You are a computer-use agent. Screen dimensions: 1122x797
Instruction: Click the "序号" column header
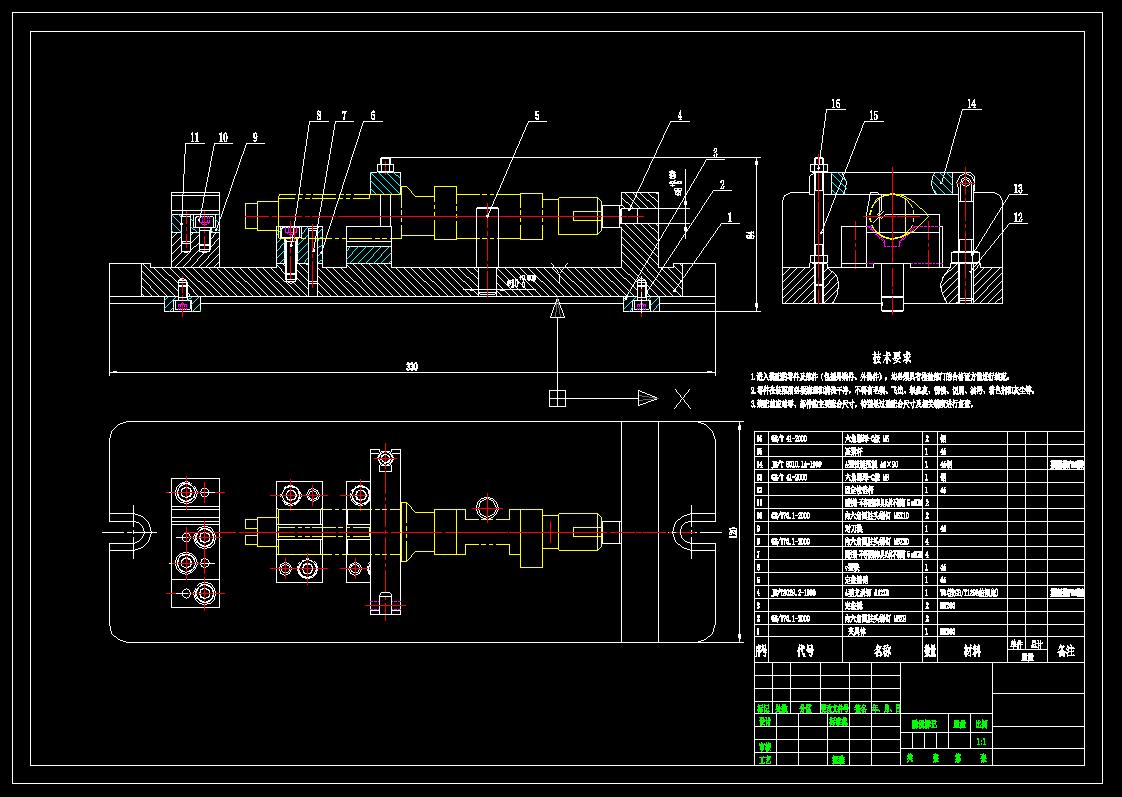(761, 650)
